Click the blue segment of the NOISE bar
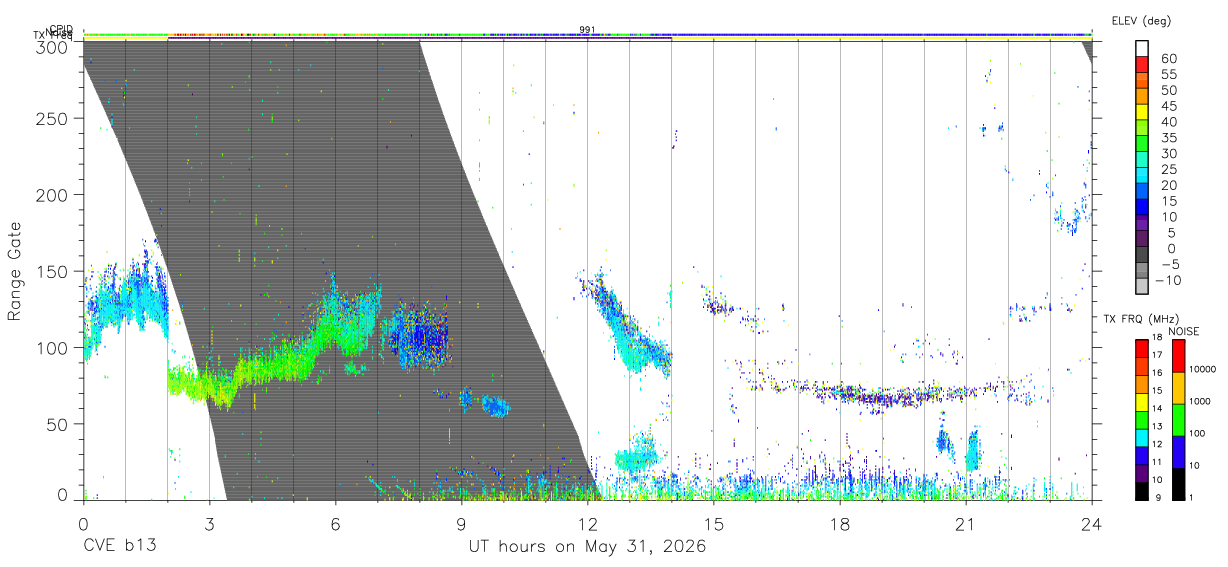 click(1178, 452)
